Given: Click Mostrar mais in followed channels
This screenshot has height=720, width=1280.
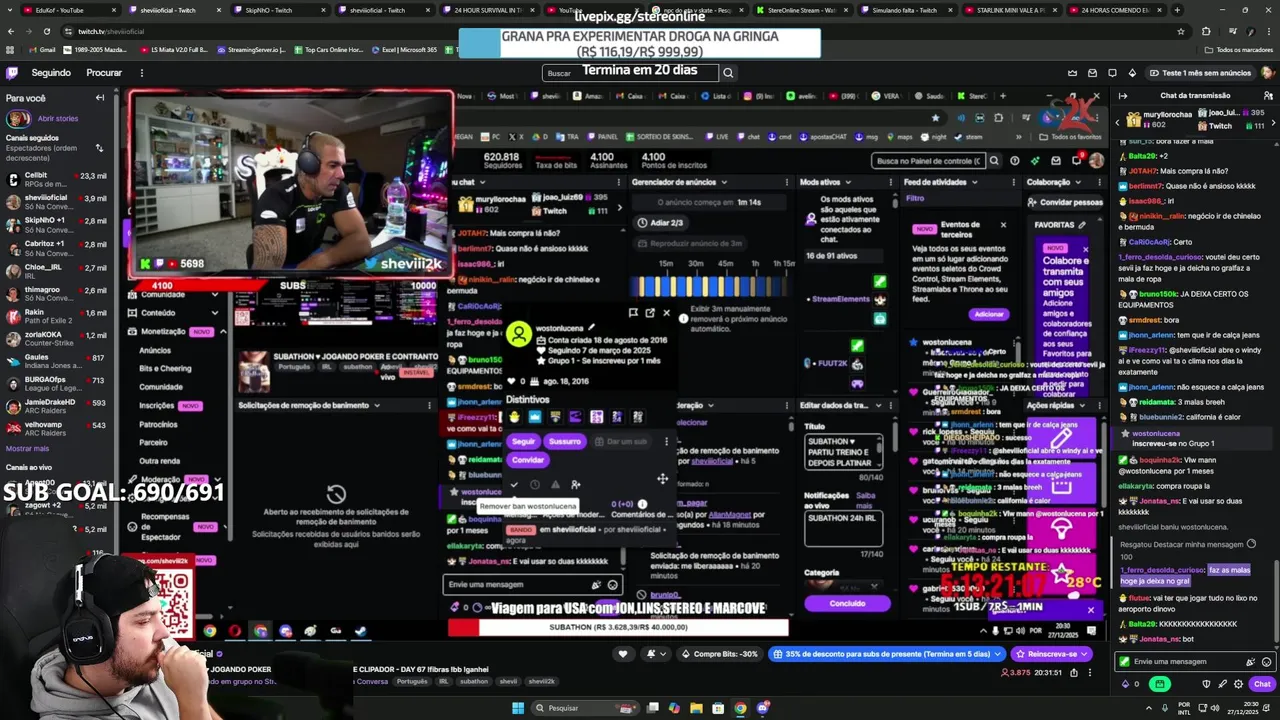Looking at the screenshot, I should pos(27,448).
